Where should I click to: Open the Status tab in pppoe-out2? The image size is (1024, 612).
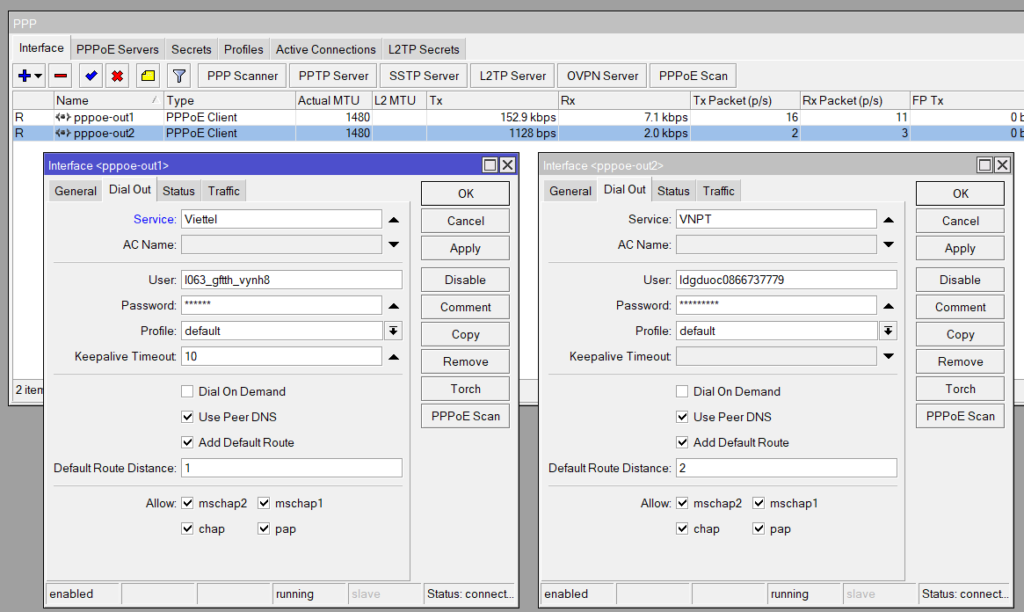[x=673, y=191]
